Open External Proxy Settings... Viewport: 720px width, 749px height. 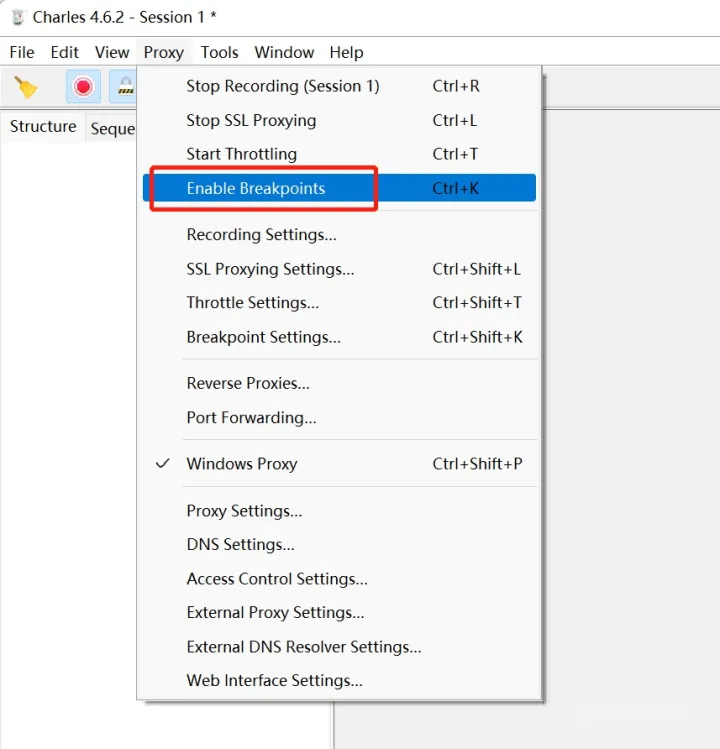[339, 613]
